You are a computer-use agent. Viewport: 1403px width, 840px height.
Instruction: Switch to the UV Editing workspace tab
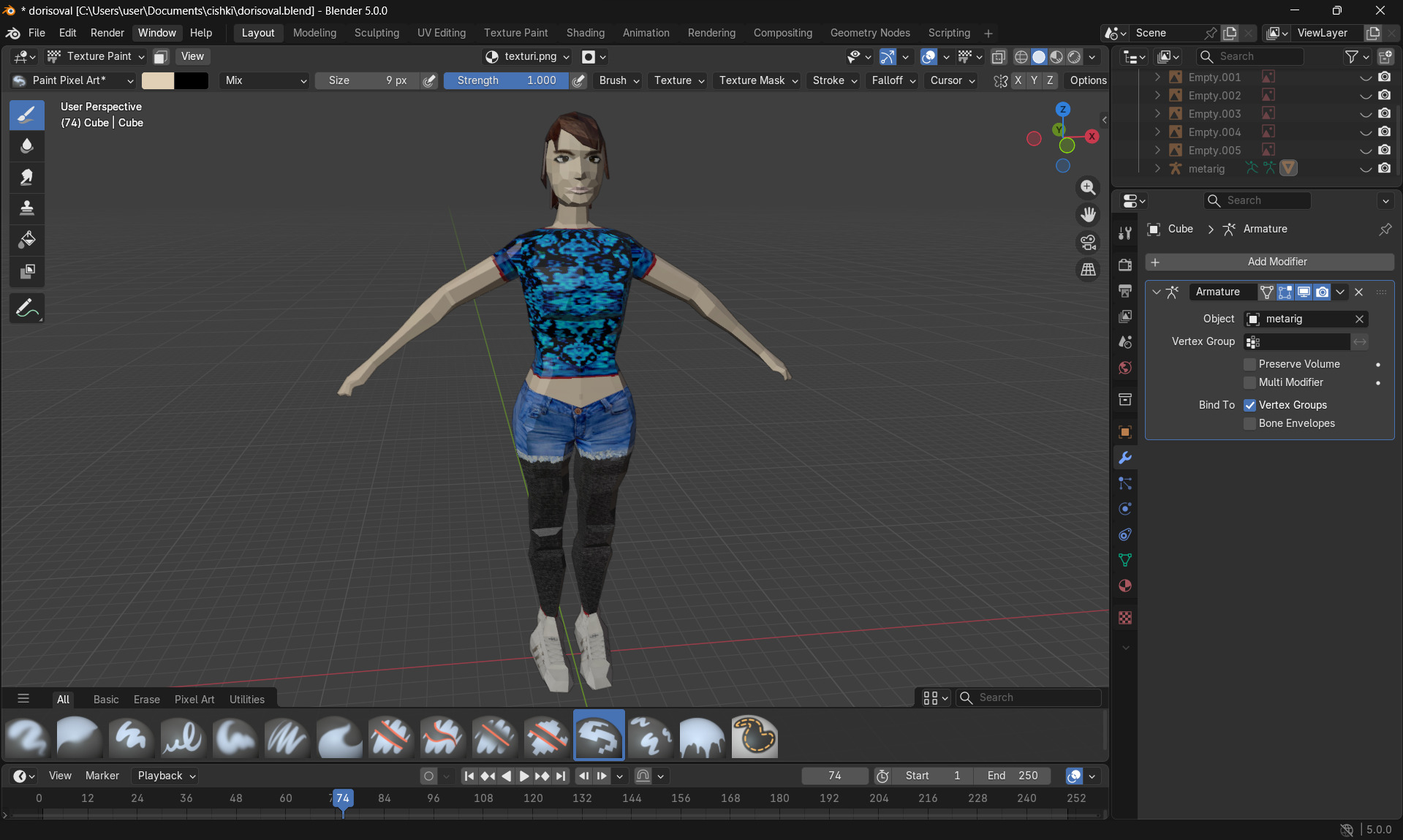click(441, 33)
